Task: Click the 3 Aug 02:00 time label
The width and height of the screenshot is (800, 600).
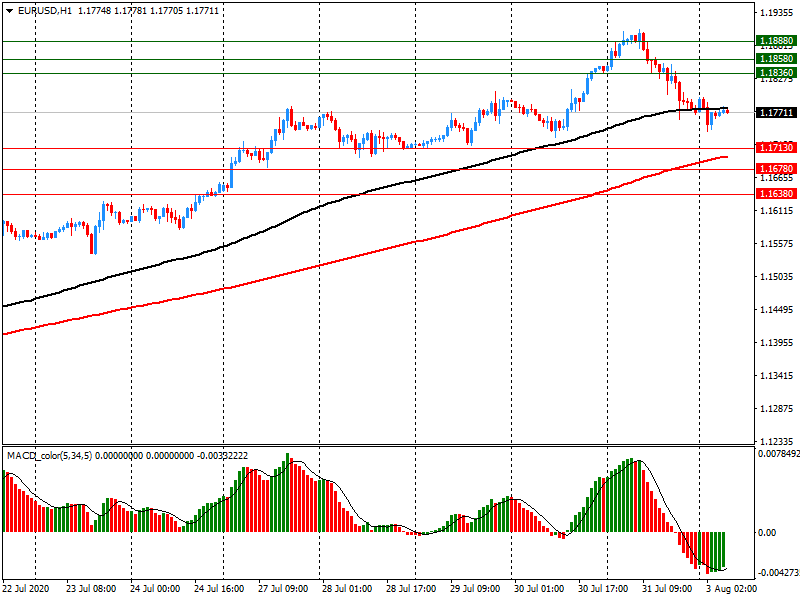Action: click(731, 589)
